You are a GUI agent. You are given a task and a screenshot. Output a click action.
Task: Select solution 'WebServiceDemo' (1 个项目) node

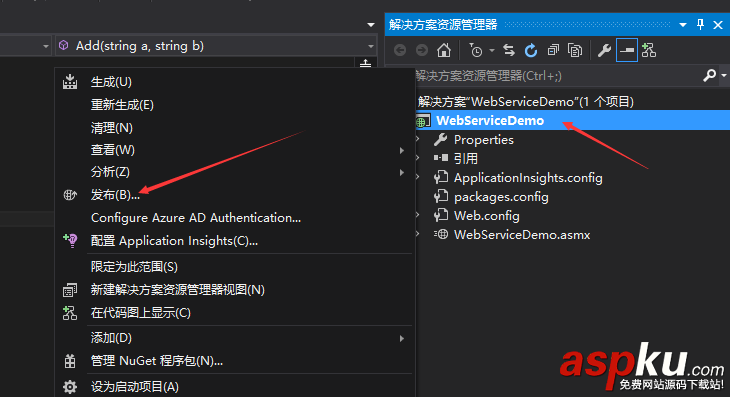click(525, 101)
